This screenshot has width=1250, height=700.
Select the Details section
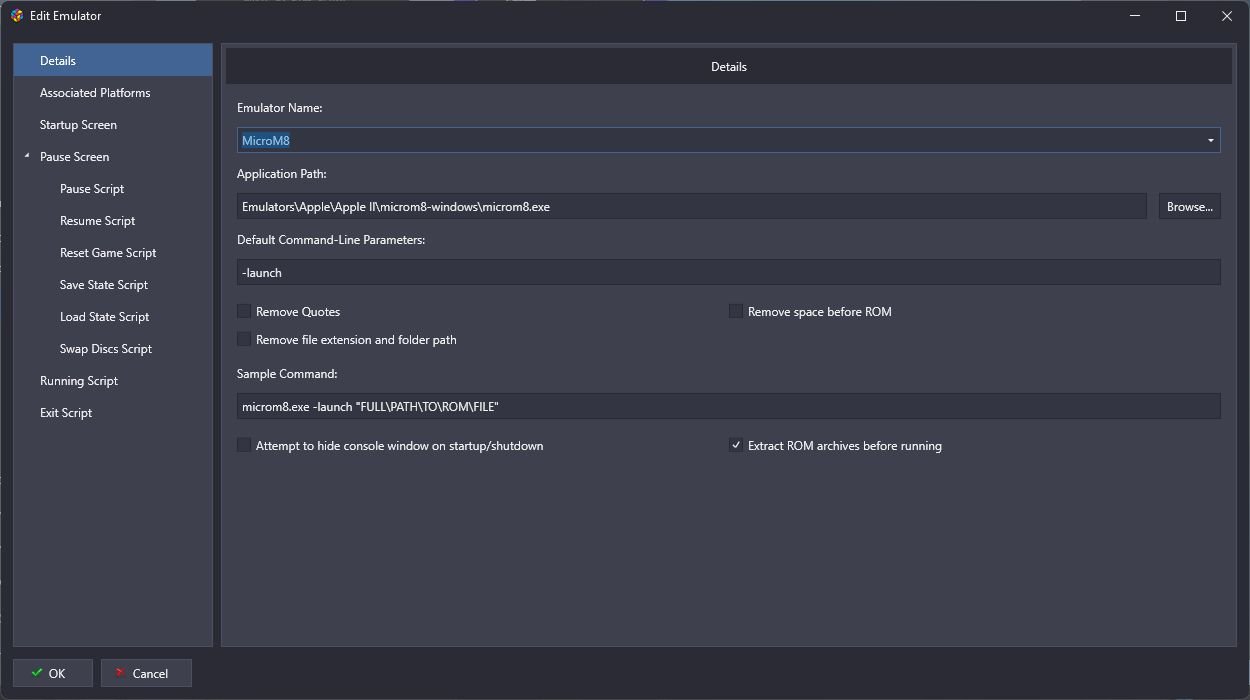[x=113, y=61]
